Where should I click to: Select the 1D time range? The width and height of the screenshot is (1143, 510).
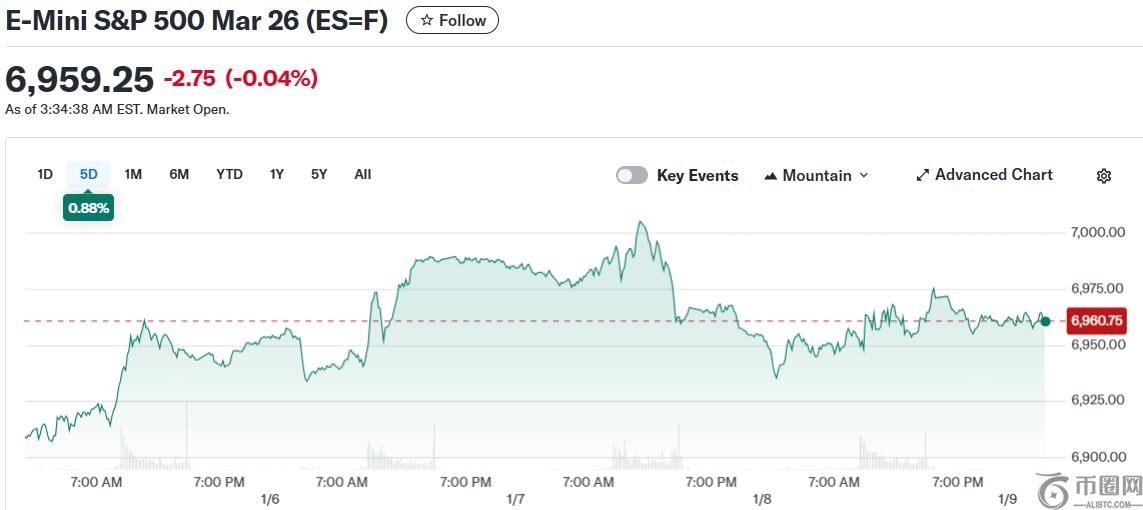coord(45,174)
